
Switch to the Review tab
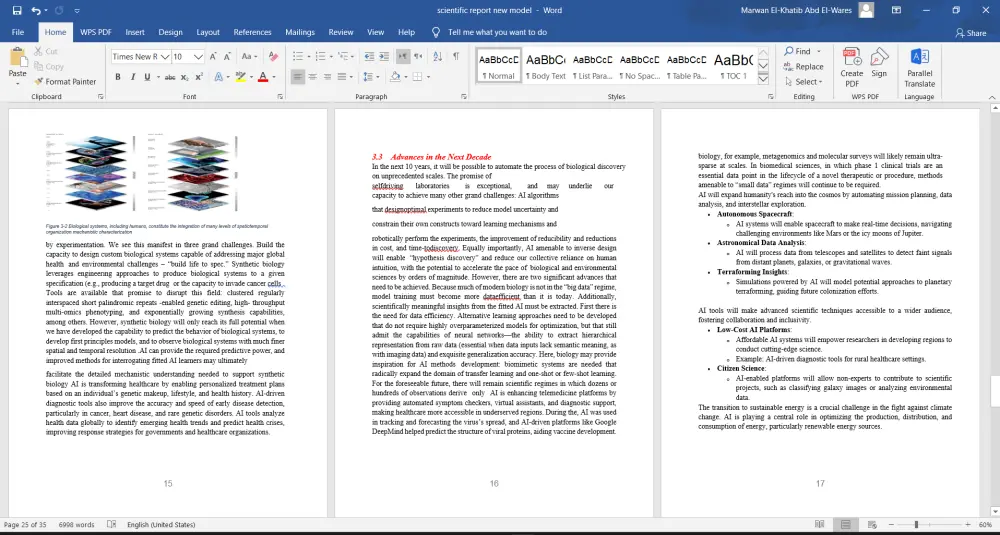pyautogui.click(x=341, y=32)
